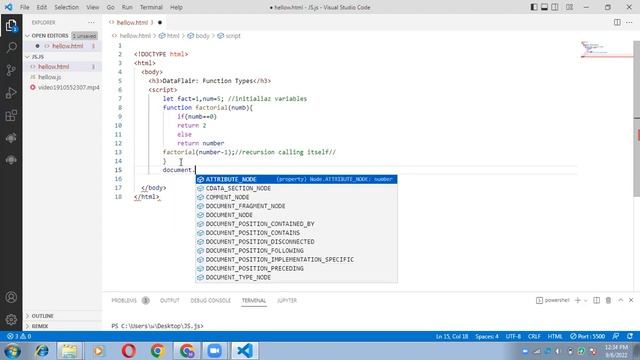The width and height of the screenshot is (640, 360).
Task: Split the terminal panel
Action: [597, 300]
